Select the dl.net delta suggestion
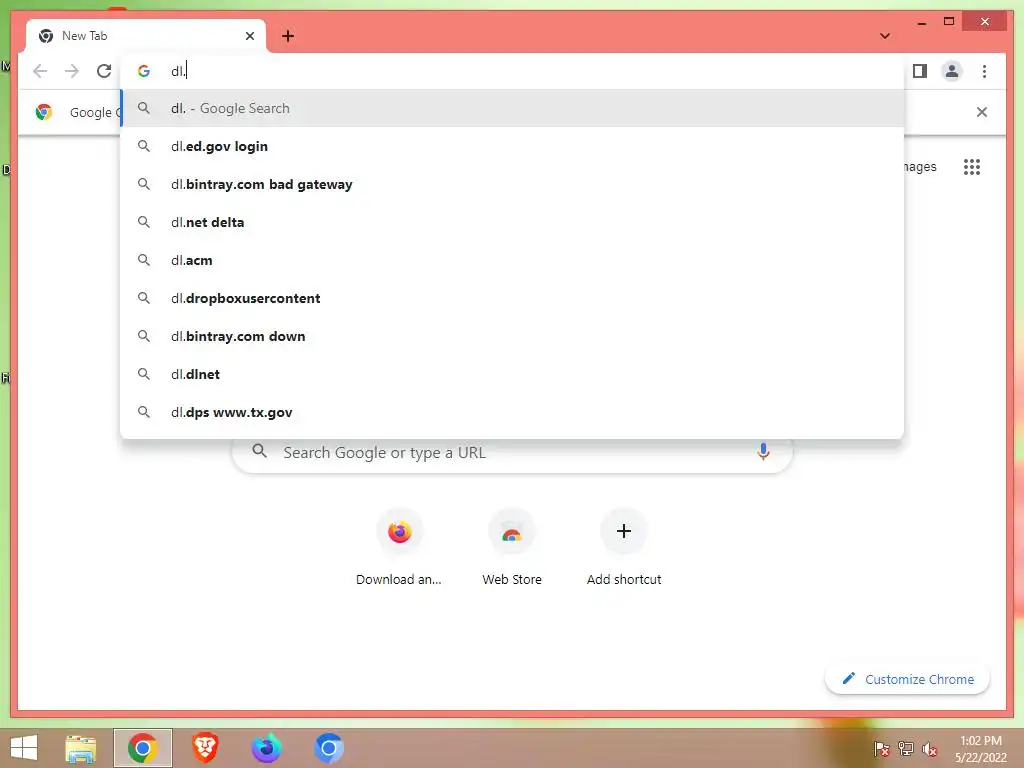Image resolution: width=1024 pixels, height=768 pixels. pyautogui.click(x=513, y=222)
